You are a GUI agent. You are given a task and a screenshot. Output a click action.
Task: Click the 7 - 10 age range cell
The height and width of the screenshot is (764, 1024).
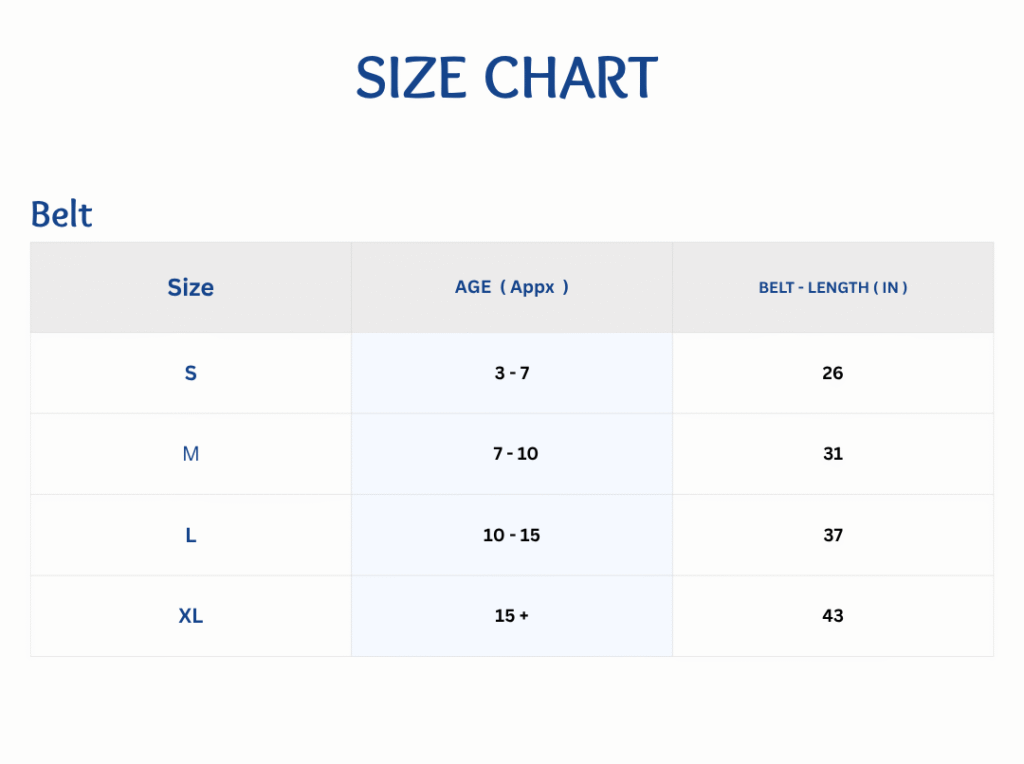pos(515,454)
